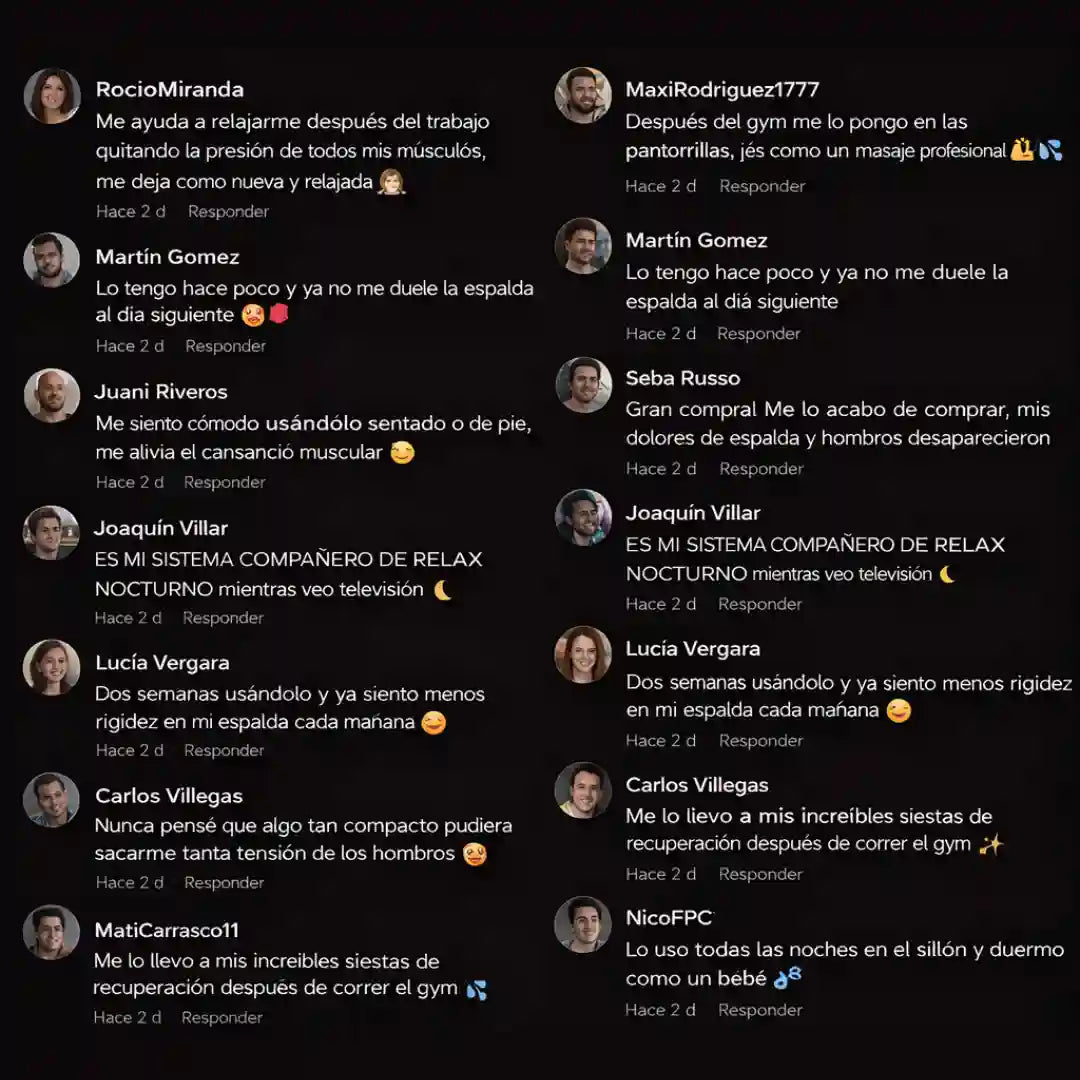Screen dimensions: 1080x1080
Task: Click Seba Russo's avatar
Action: (x=583, y=383)
